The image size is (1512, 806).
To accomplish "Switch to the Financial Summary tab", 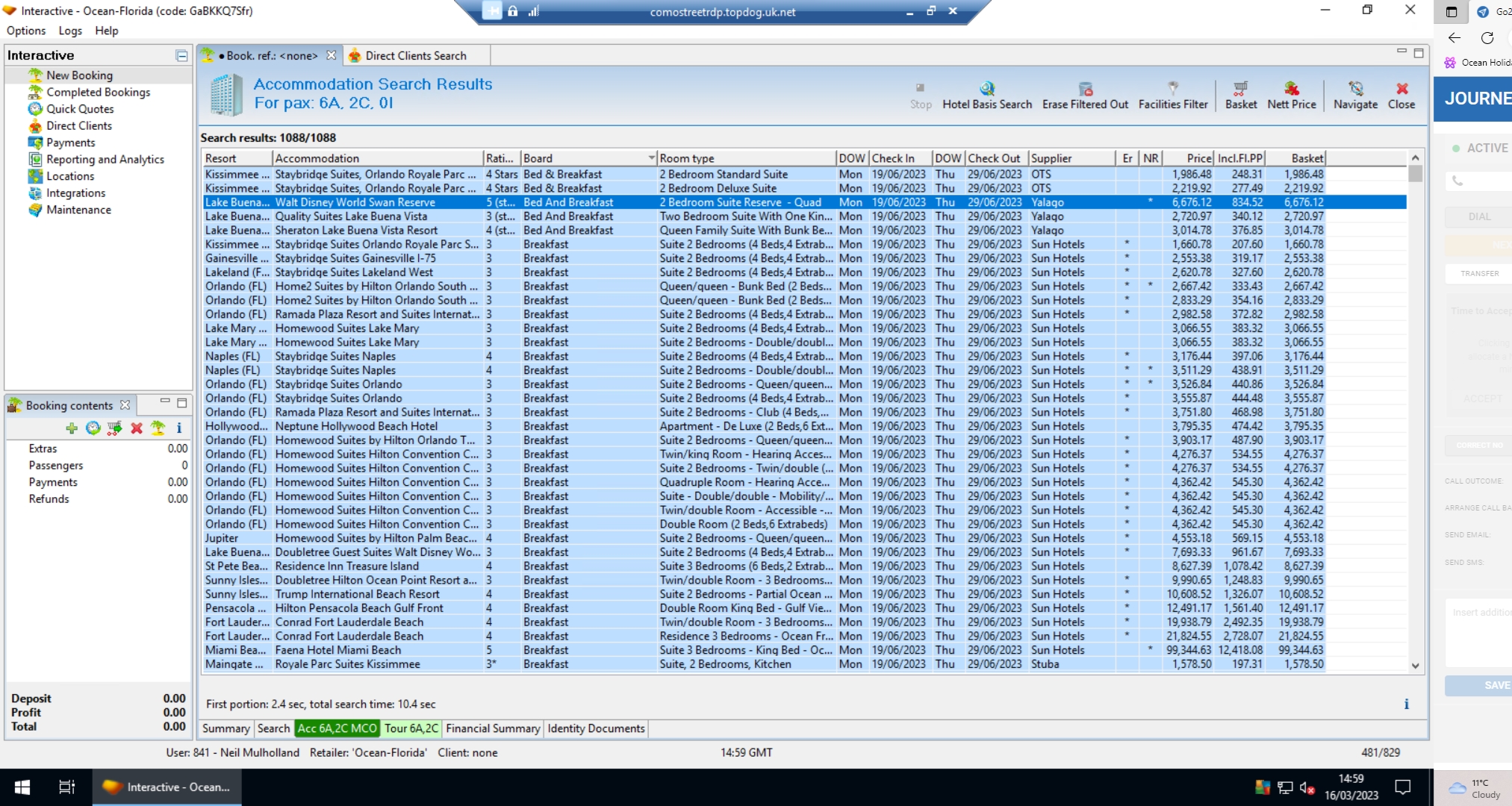I will (493, 728).
